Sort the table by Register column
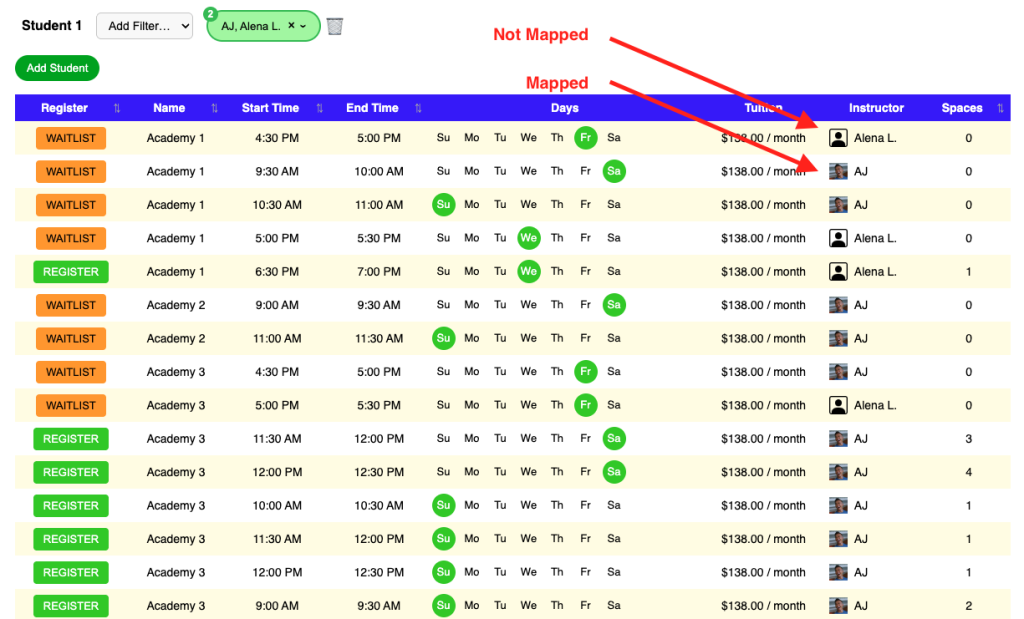Viewport: 1024px width, 619px height. click(117, 108)
